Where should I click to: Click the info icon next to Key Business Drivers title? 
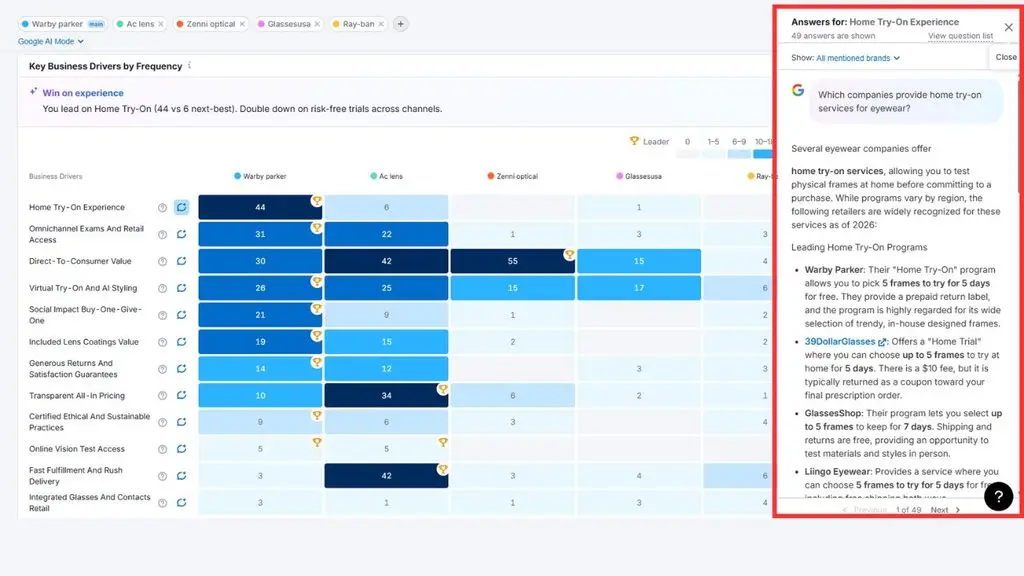(x=189, y=65)
